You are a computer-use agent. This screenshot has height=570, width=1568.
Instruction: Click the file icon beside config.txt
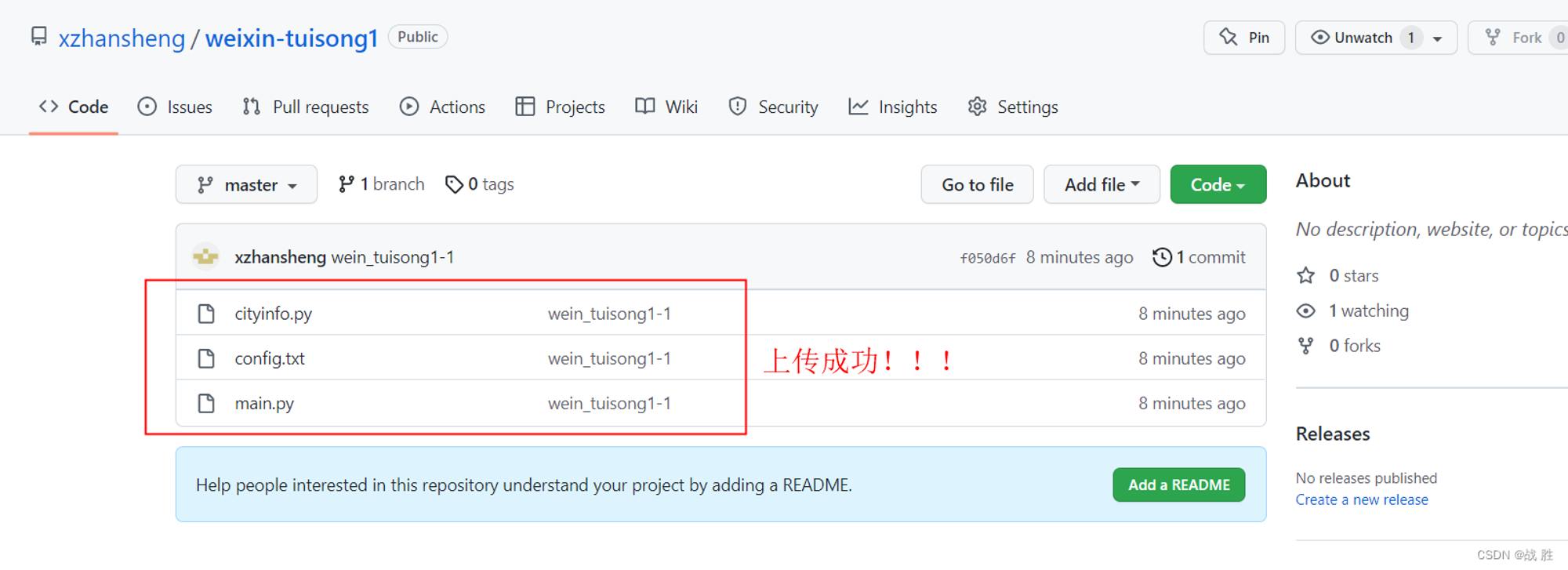pyautogui.click(x=206, y=358)
